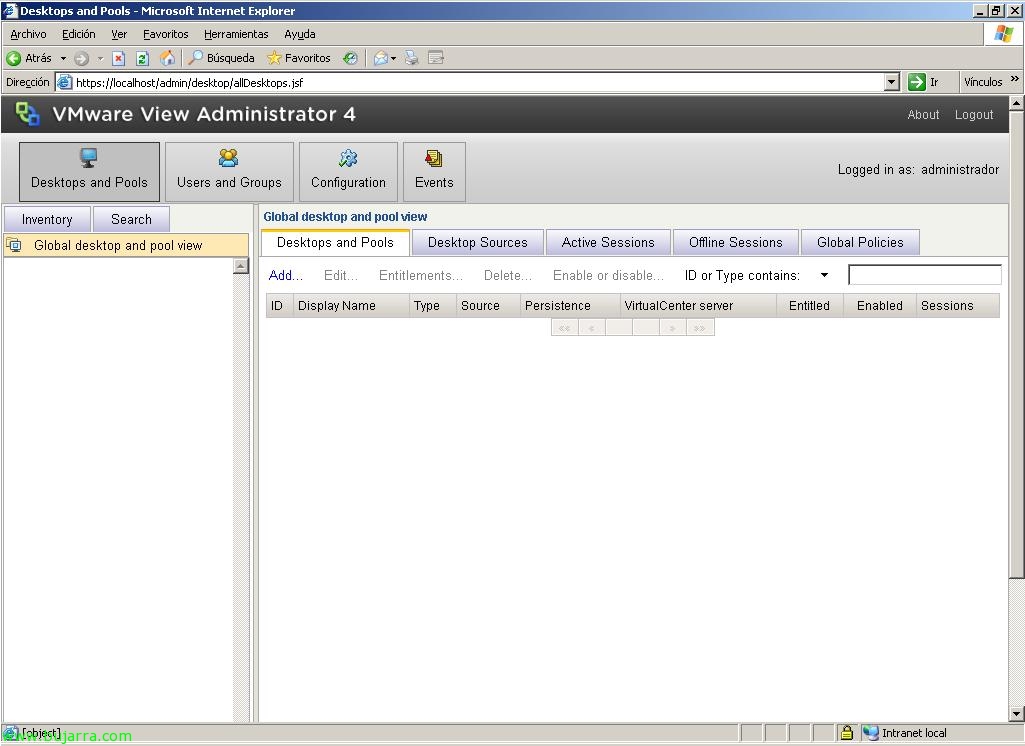The width and height of the screenshot is (1025, 746).
Task: Open the Mail button dropdown arrow
Action: 394,59
